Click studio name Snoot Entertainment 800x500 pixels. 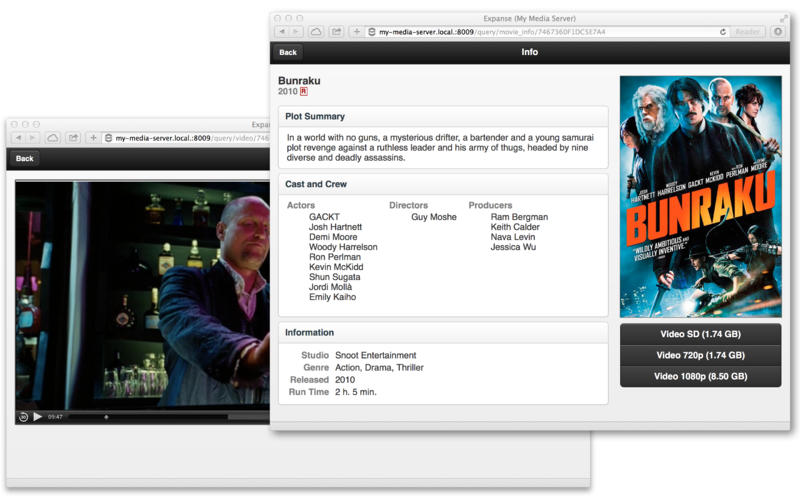coord(376,355)
